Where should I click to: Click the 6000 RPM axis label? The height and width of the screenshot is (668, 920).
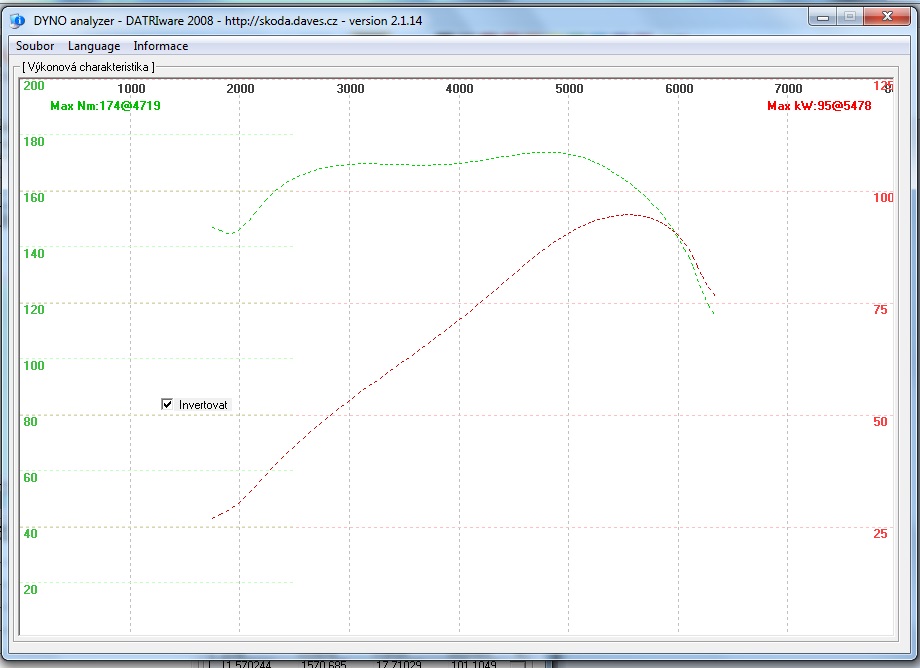(679, 89)
